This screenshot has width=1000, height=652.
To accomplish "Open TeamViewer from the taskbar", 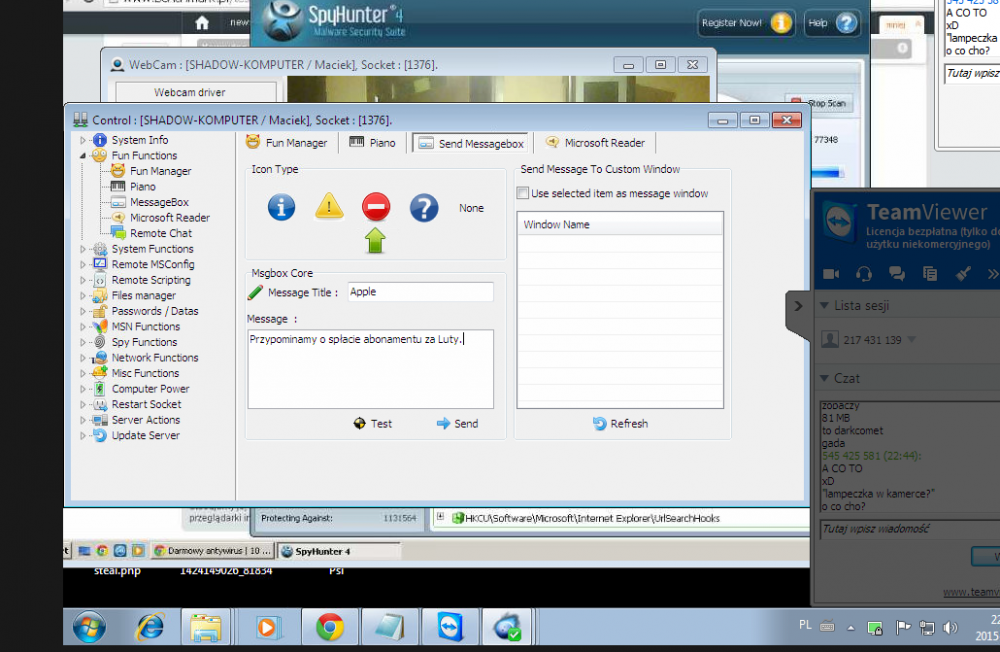I will tap(450, 628).
